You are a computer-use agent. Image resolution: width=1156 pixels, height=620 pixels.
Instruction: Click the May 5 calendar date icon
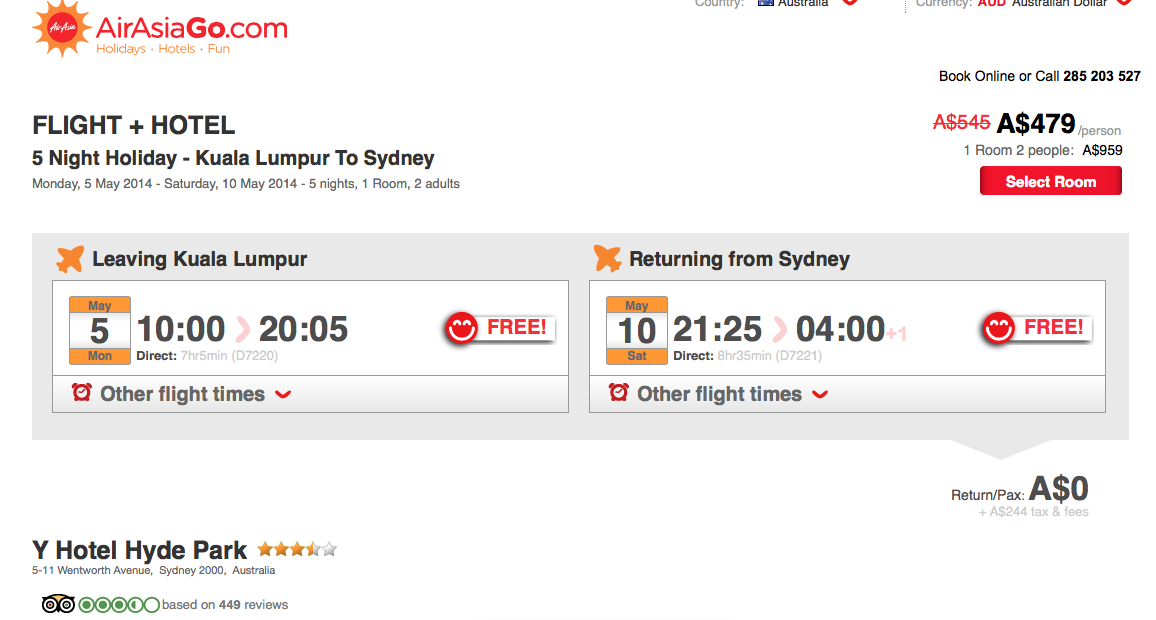(x=99, y=331)
